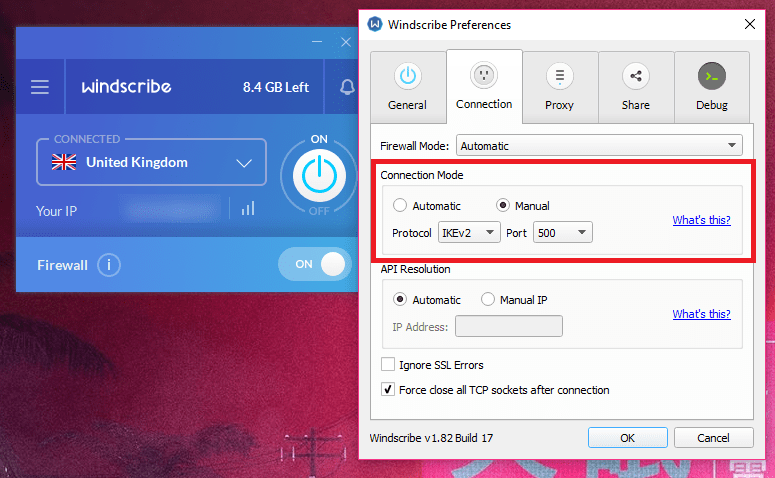Image resolution: width=775 pixels, height=478 pixels.
Task: Open the Firewall Mode dropdown
Action: click(599, 146)
